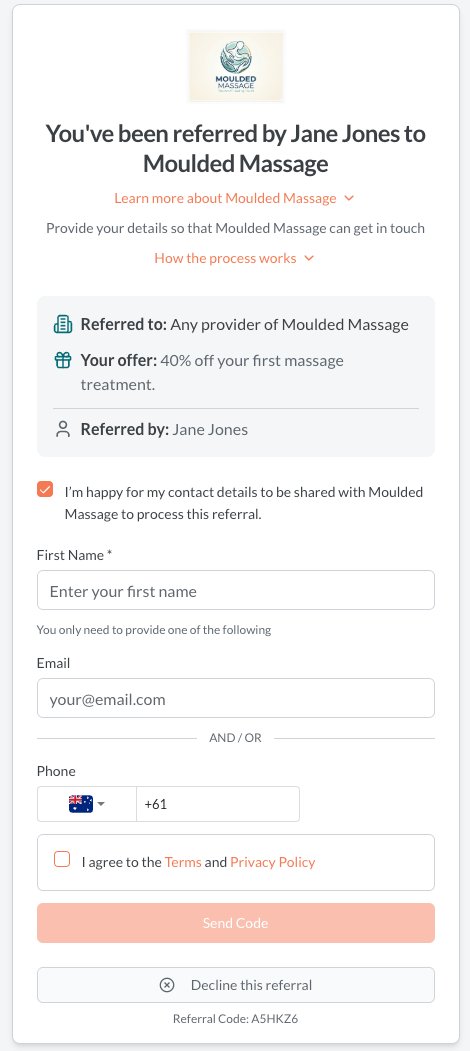Open the phone country code dropdown
This screenshot has width=470, height=1051.
click(86, 804)
